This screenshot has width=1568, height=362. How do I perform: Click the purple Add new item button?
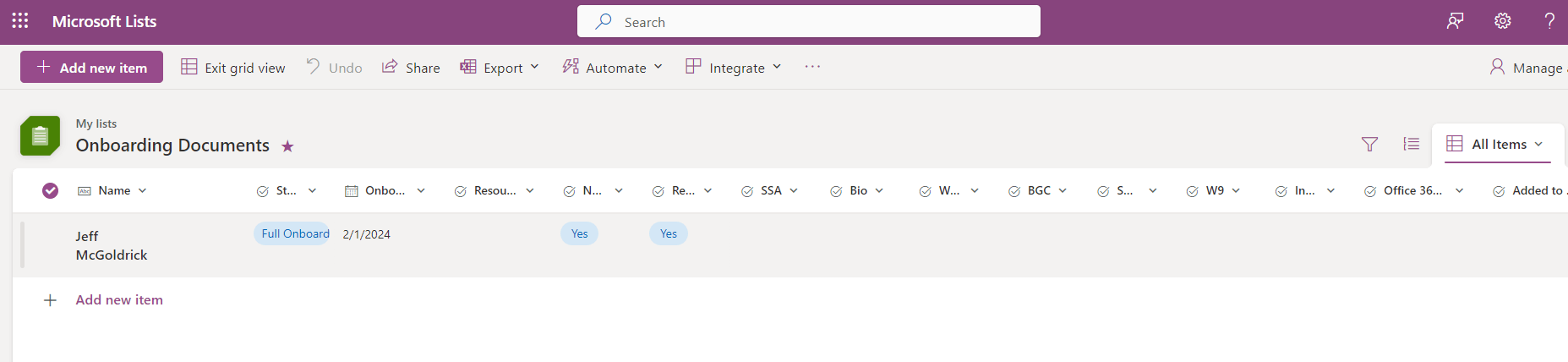[x=91, y=68]
